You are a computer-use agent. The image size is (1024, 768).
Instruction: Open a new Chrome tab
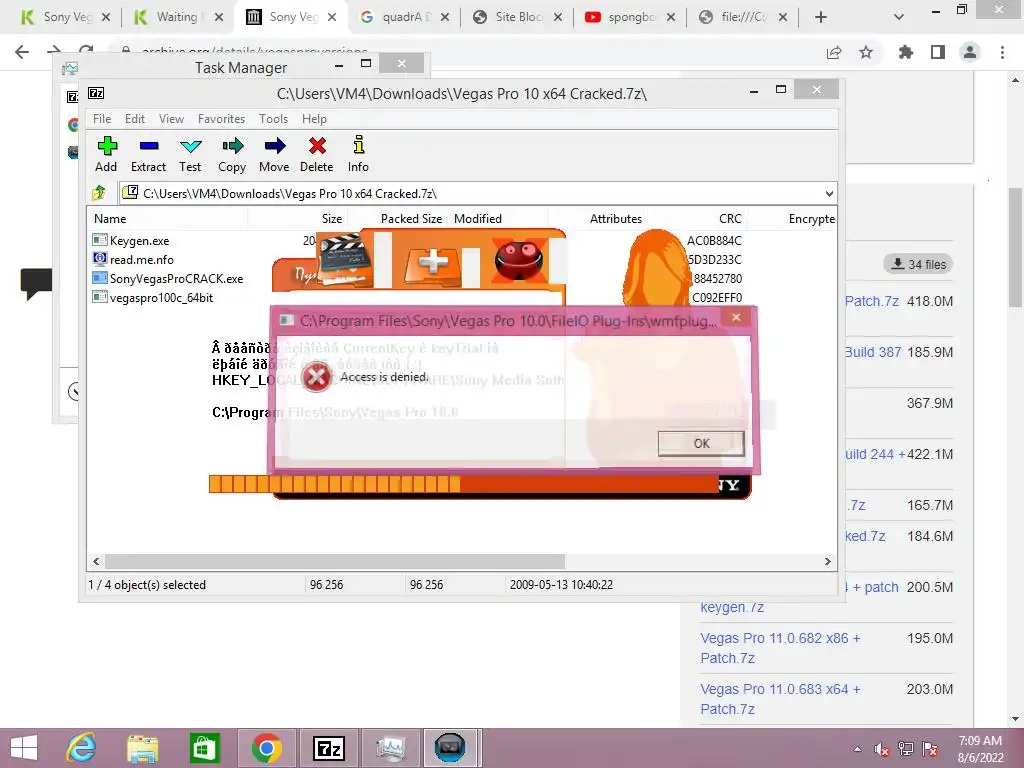point(821,17)
